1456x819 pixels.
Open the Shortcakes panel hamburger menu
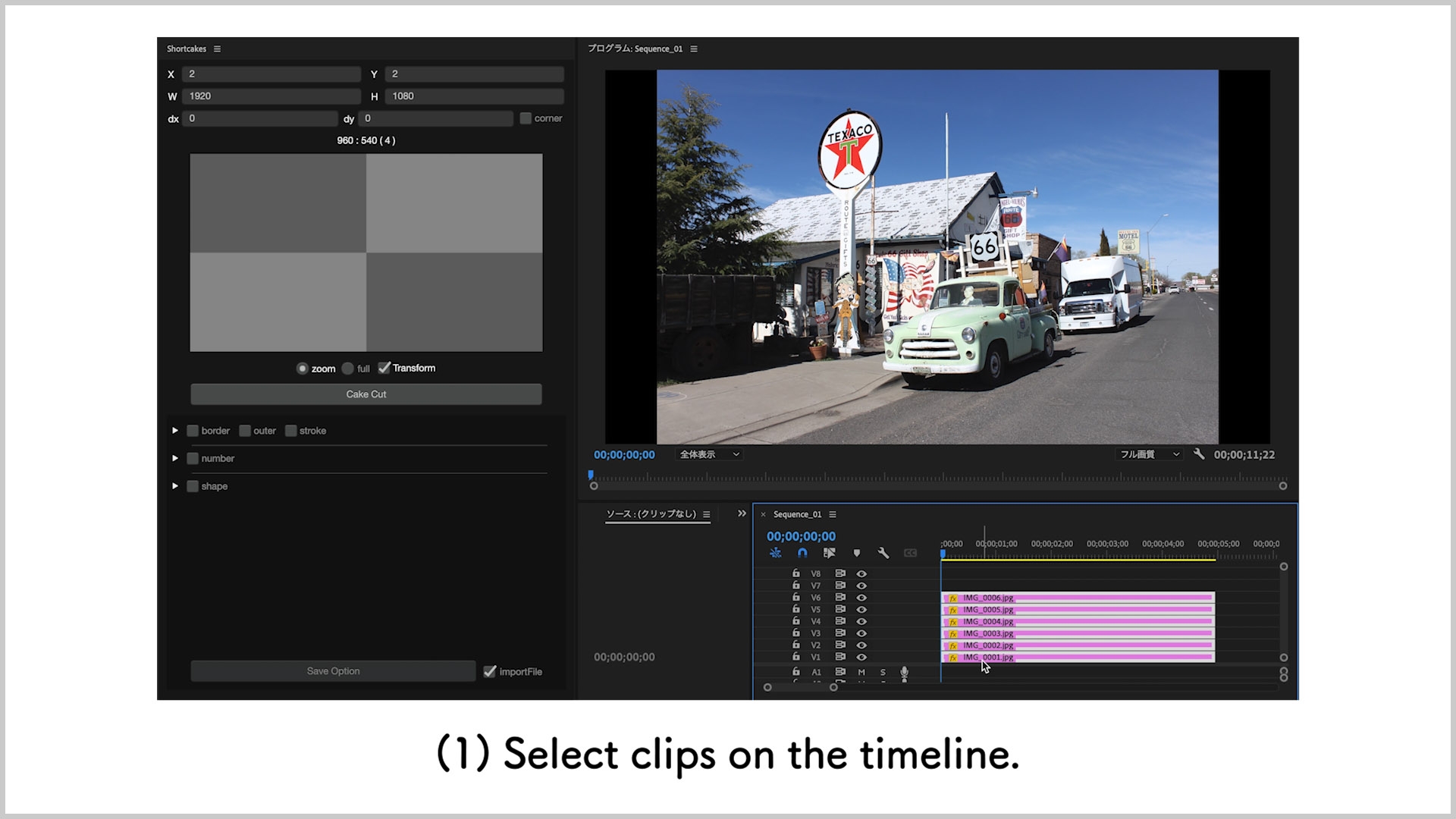tap(217, 48)
